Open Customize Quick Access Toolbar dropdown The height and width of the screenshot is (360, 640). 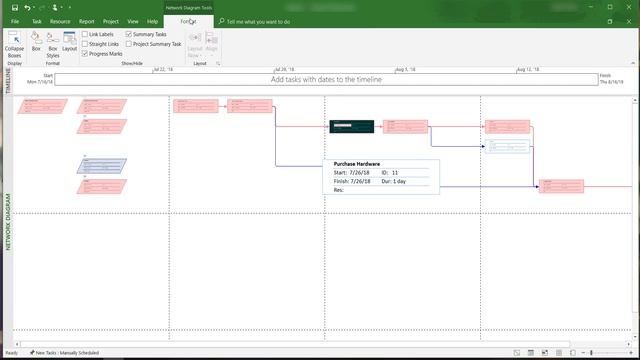[70, 7]
